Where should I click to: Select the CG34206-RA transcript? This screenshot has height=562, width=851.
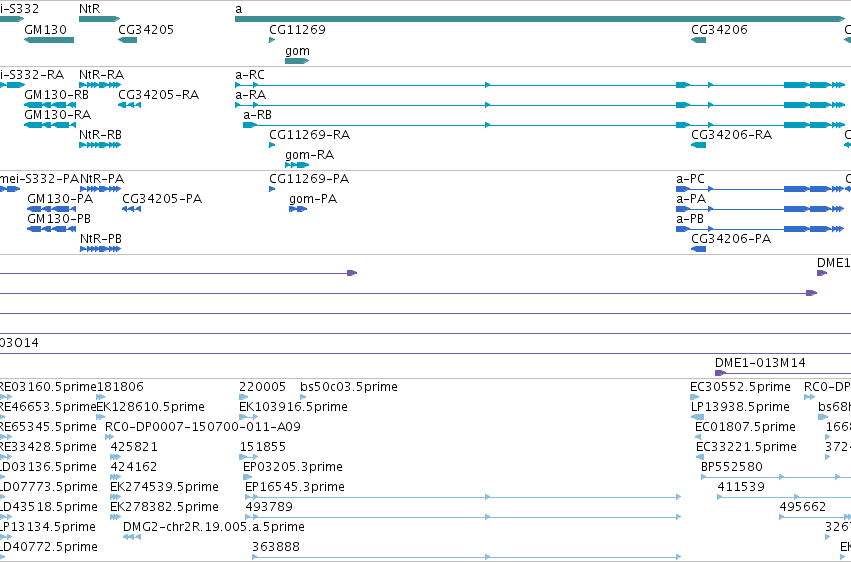(698, 145)
